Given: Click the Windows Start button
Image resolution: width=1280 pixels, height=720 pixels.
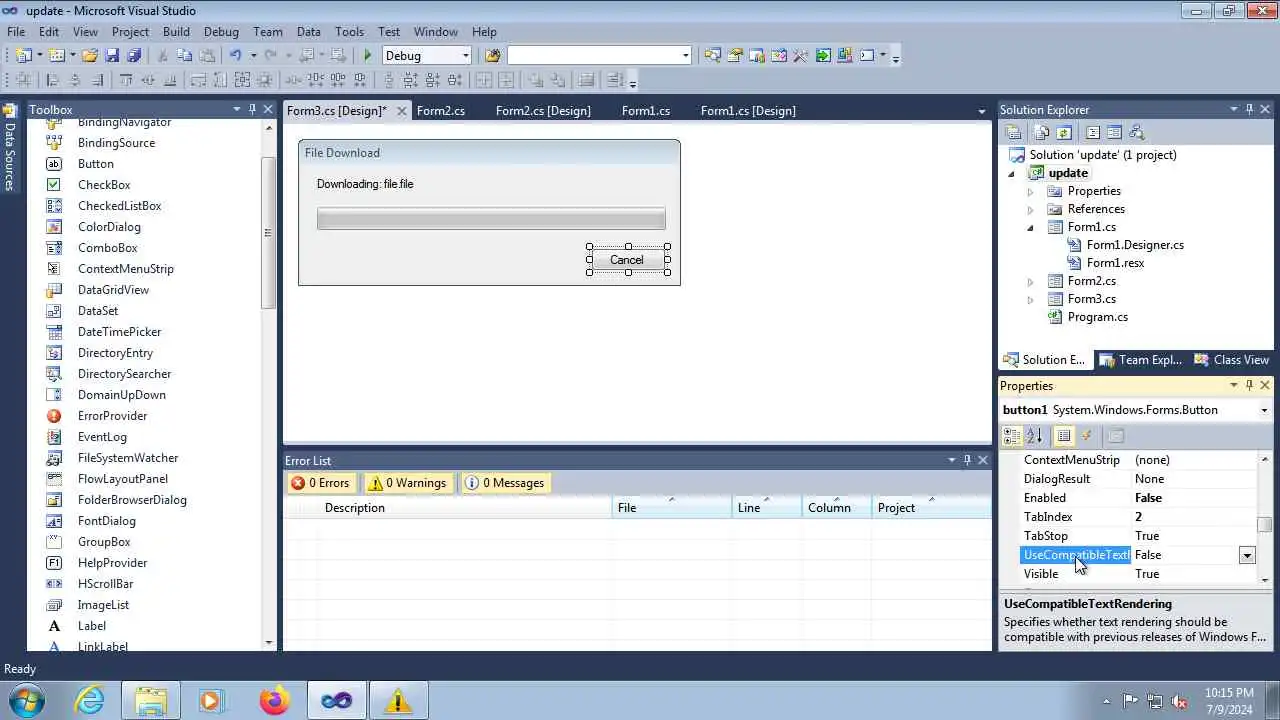Looking at the screenshot, I should pos(26,701).
